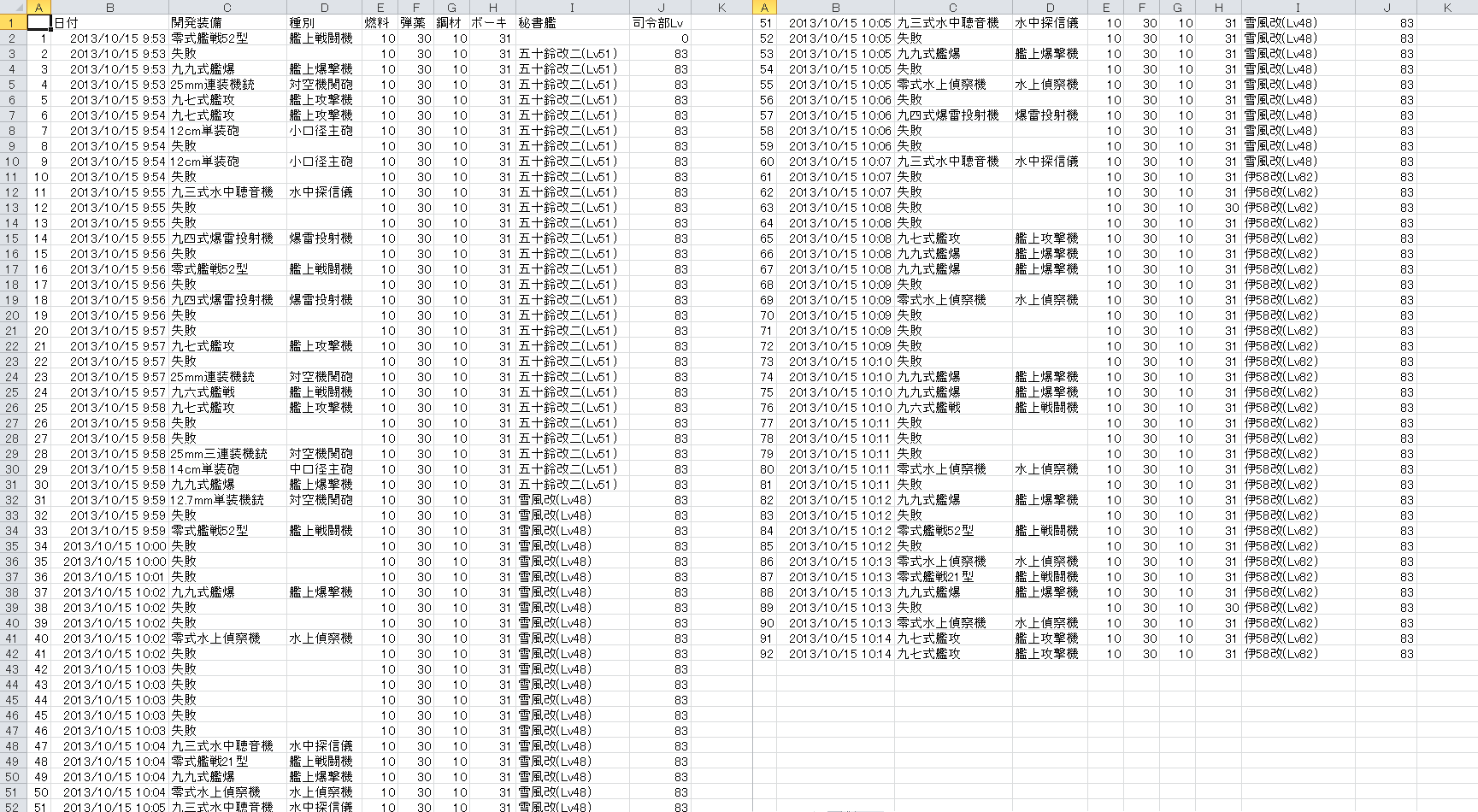
Task: Select index 77 cell in right pane
Action: tap(764, 423)
